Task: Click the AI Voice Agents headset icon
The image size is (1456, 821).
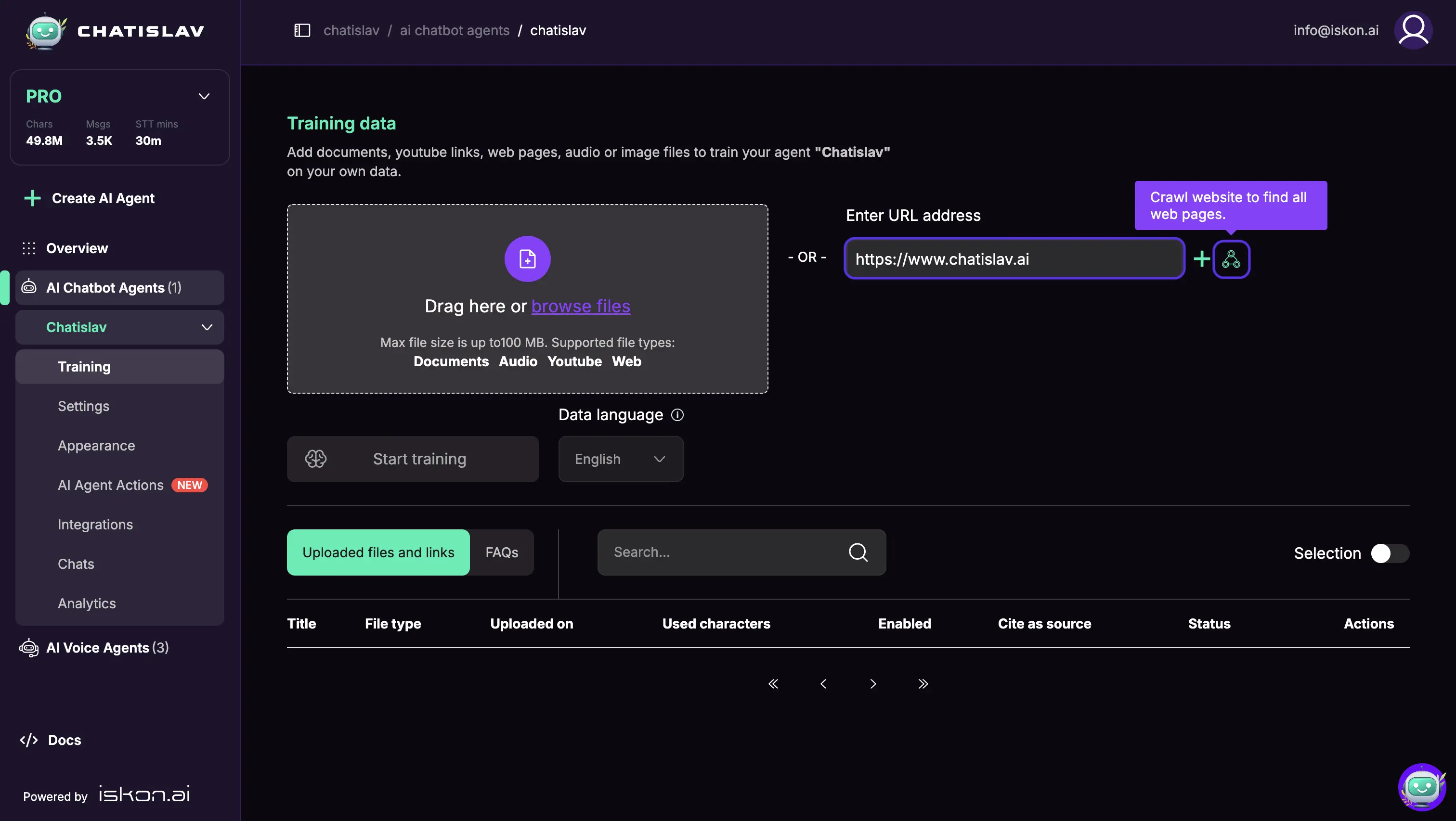Action: tap(29, 648)
